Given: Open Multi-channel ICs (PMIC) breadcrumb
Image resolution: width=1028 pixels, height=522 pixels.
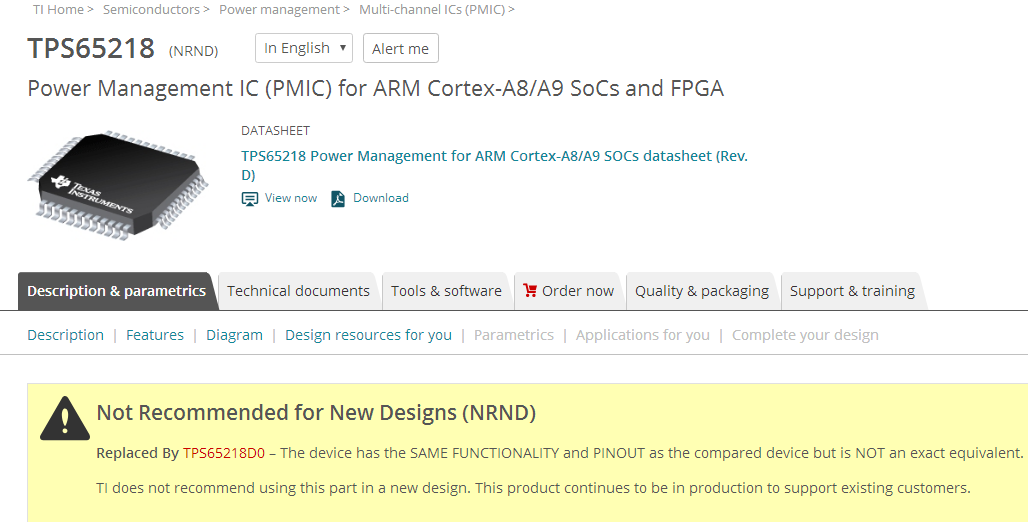Looking at the screenshot, I should (432, 9).
